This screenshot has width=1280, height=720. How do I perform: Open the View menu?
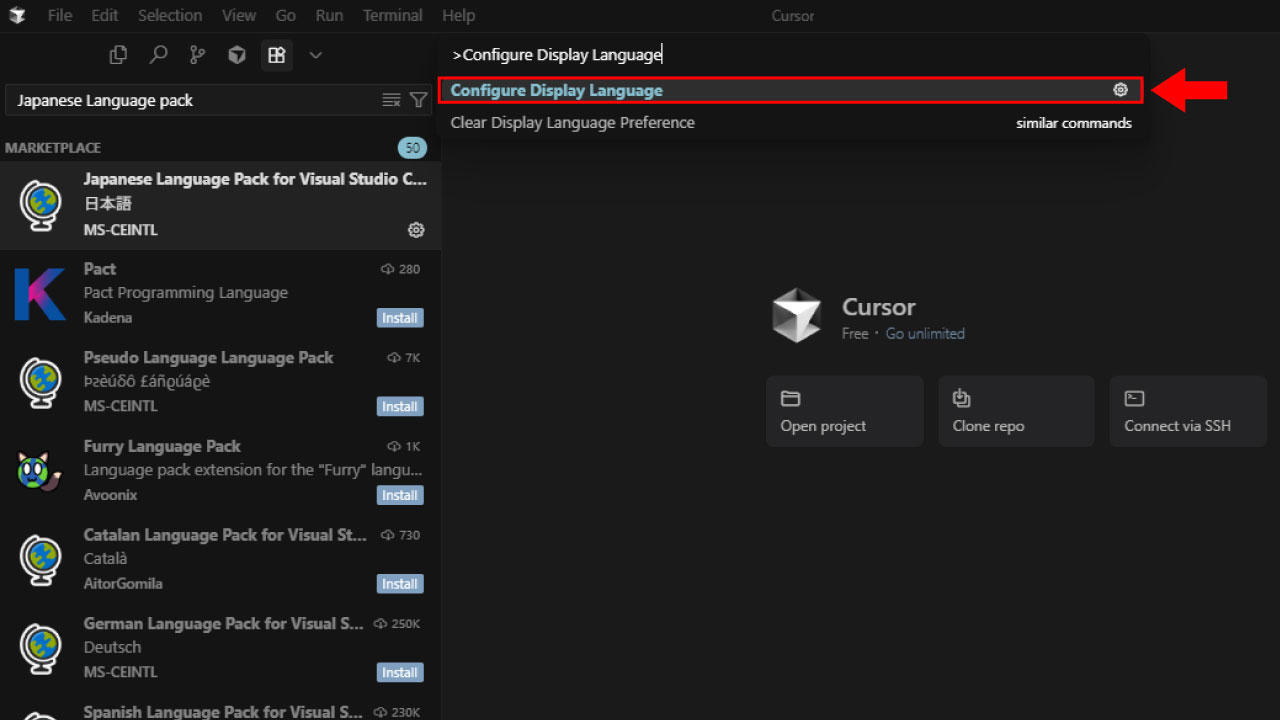239,15
